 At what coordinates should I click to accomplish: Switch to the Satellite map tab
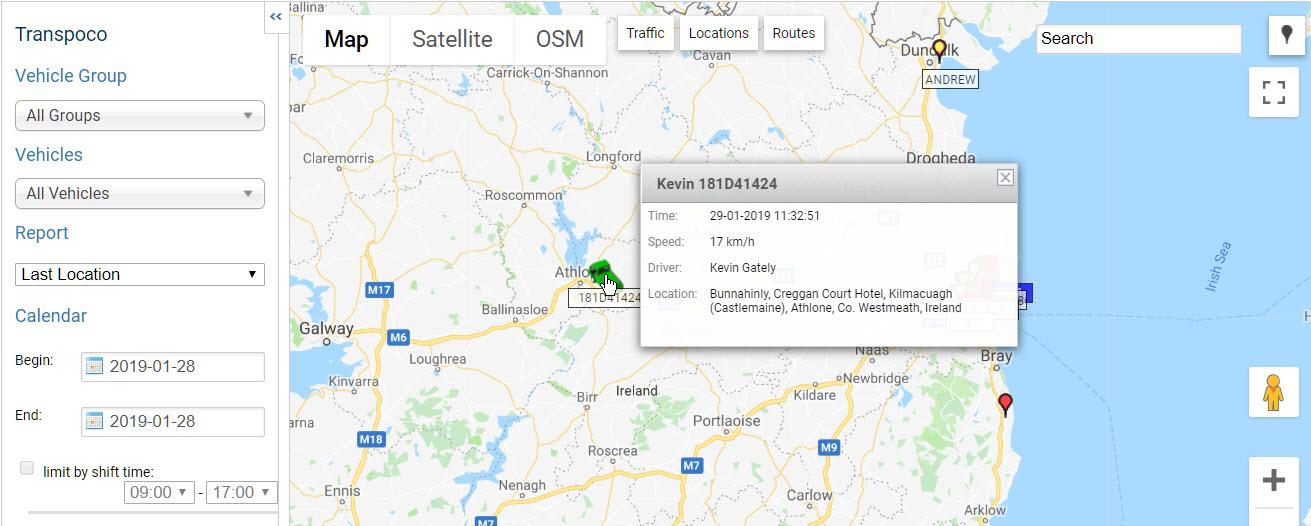click(452, 39)
